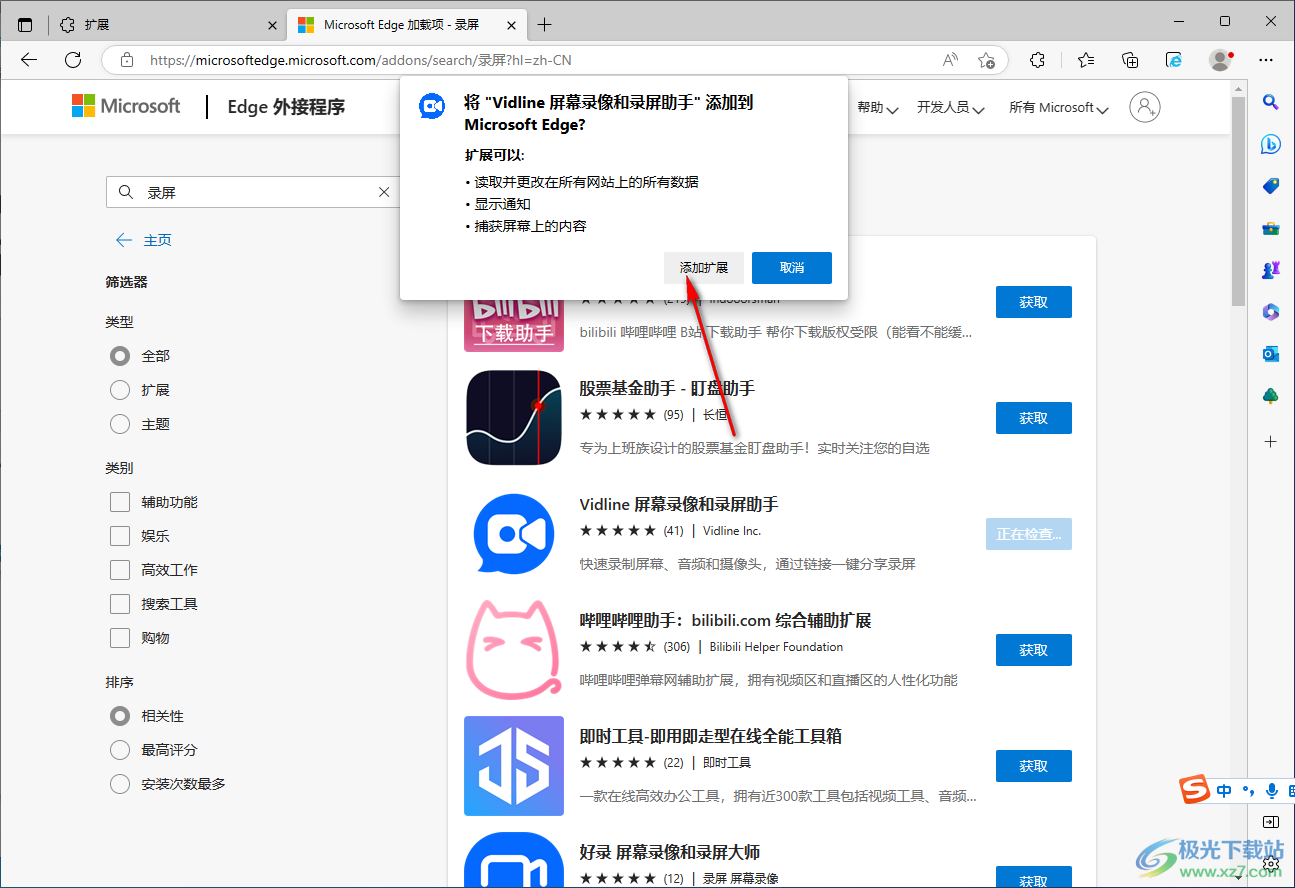Open the Vidline 屏幕录像和录屏助手 title
Viewport: 1295px width, 888px height.
click(679, 504)
